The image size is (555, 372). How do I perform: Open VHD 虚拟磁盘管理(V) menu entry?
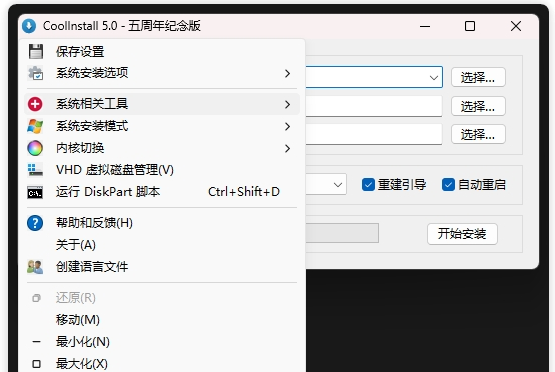tap(162, 170)
